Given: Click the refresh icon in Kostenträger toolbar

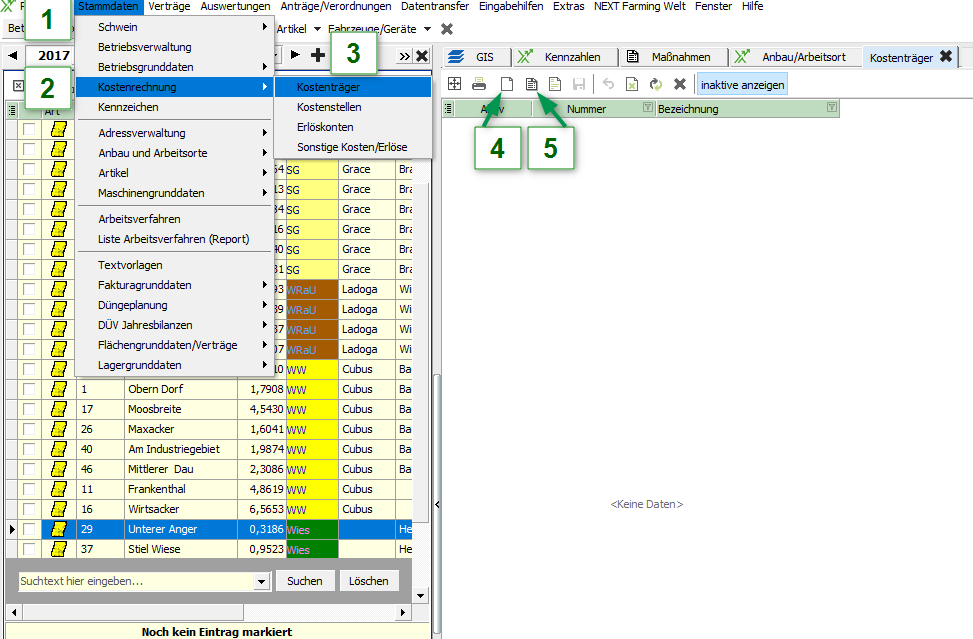Looking at the screenshot, I should (x=656, y=85).
